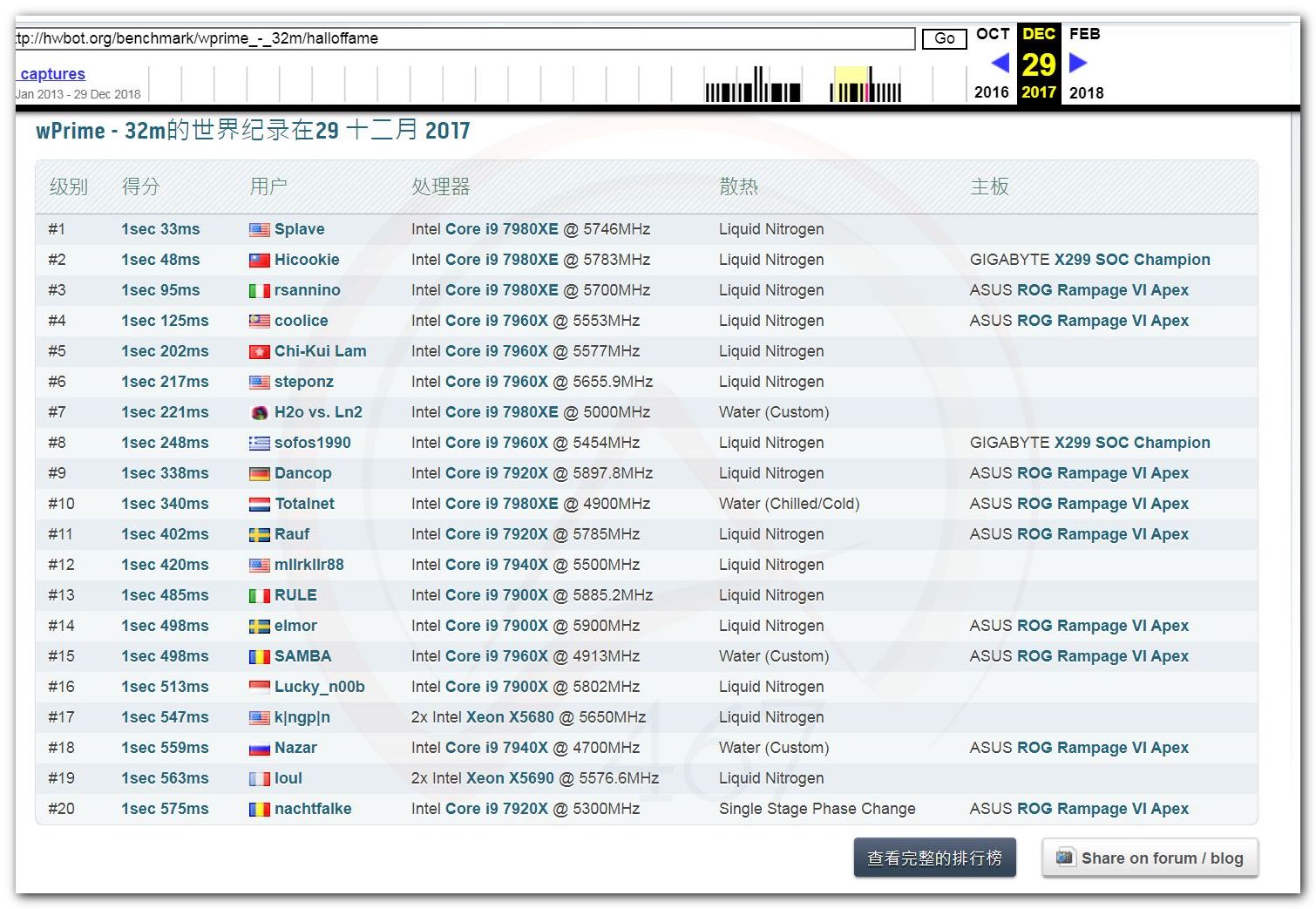
Task: Open user profile nachtfalke
Action: pos(313,809)
